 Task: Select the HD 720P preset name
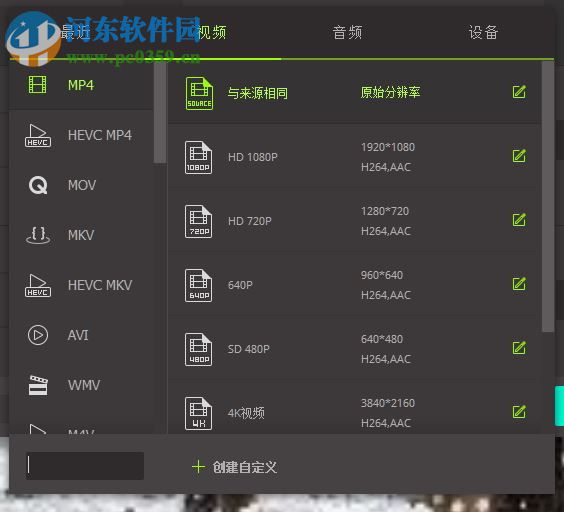point(250,221)
